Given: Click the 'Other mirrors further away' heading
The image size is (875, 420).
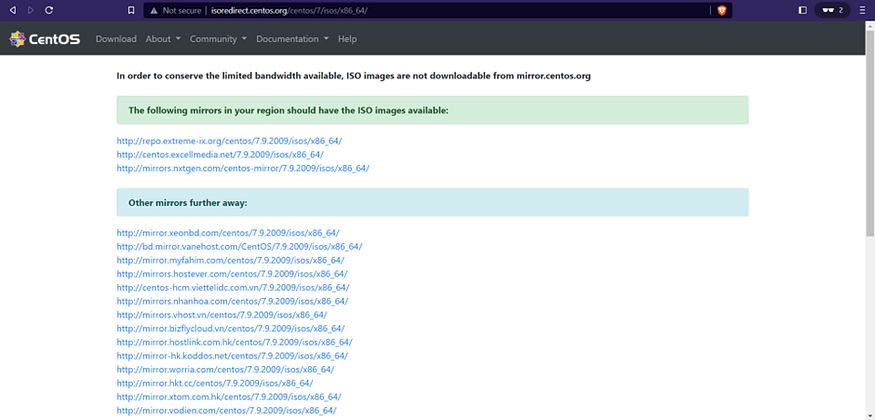Looking at the screenshot, I should (188, 202).
